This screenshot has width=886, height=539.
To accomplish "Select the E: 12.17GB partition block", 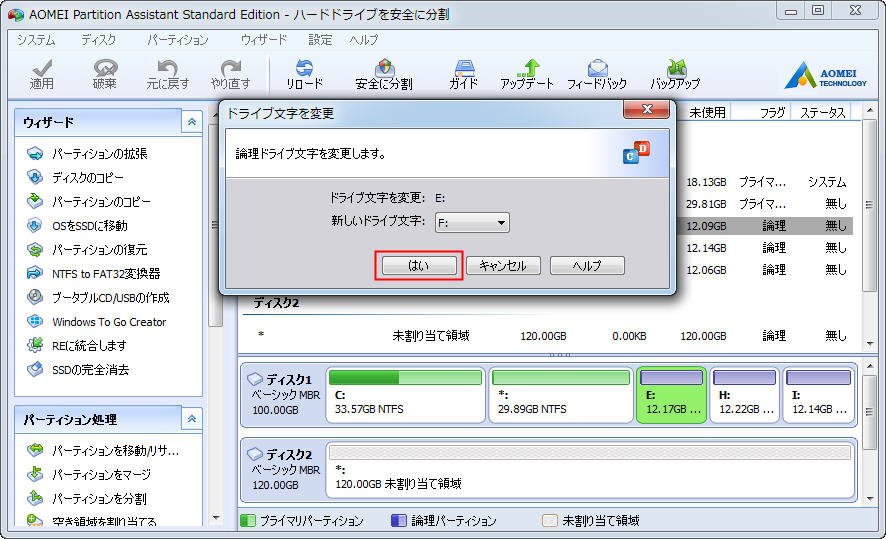I will click(671, 394).
